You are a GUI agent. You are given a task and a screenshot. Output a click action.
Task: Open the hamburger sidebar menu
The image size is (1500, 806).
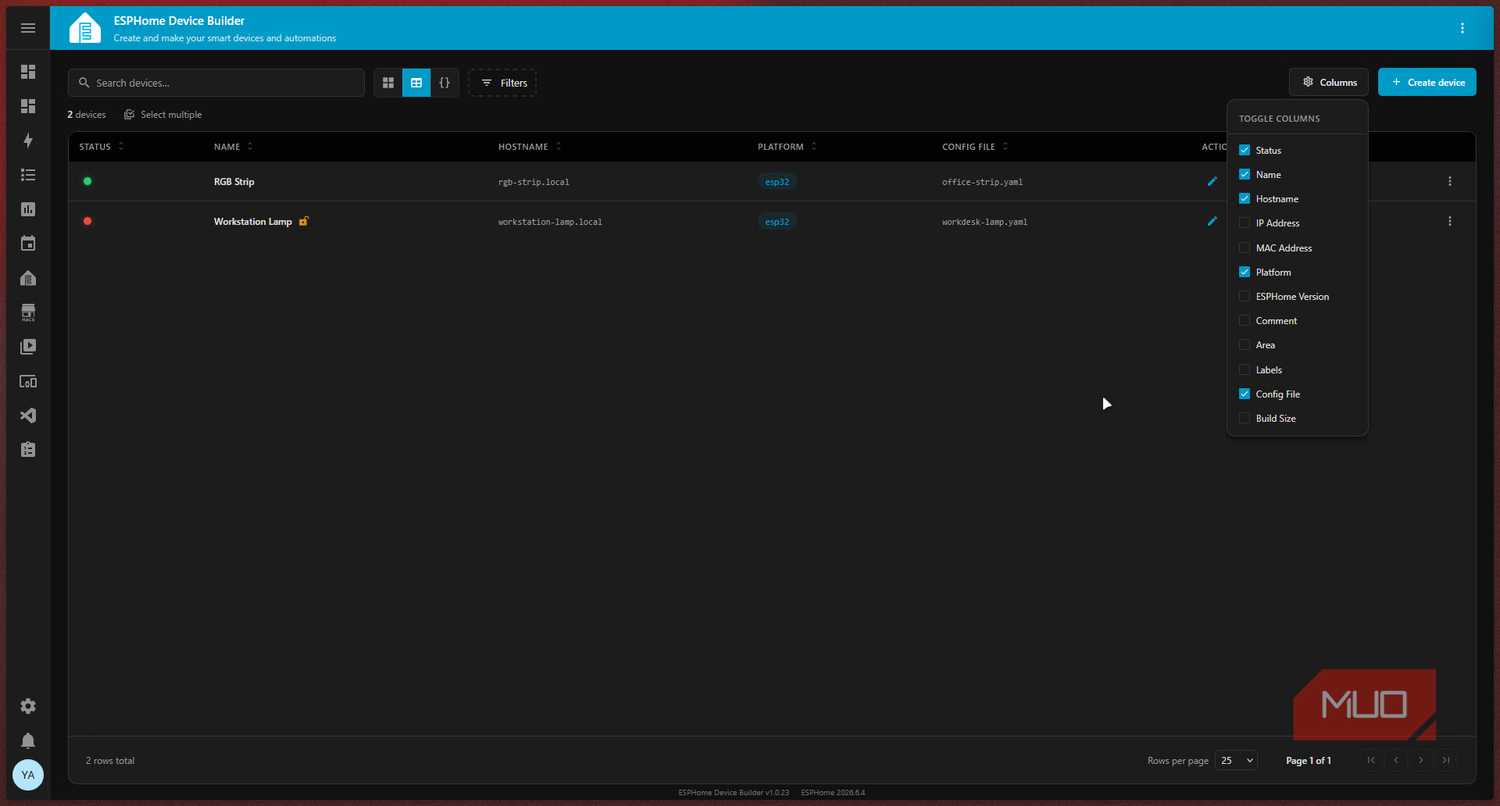pyautogui.click(x=28, y=28)
